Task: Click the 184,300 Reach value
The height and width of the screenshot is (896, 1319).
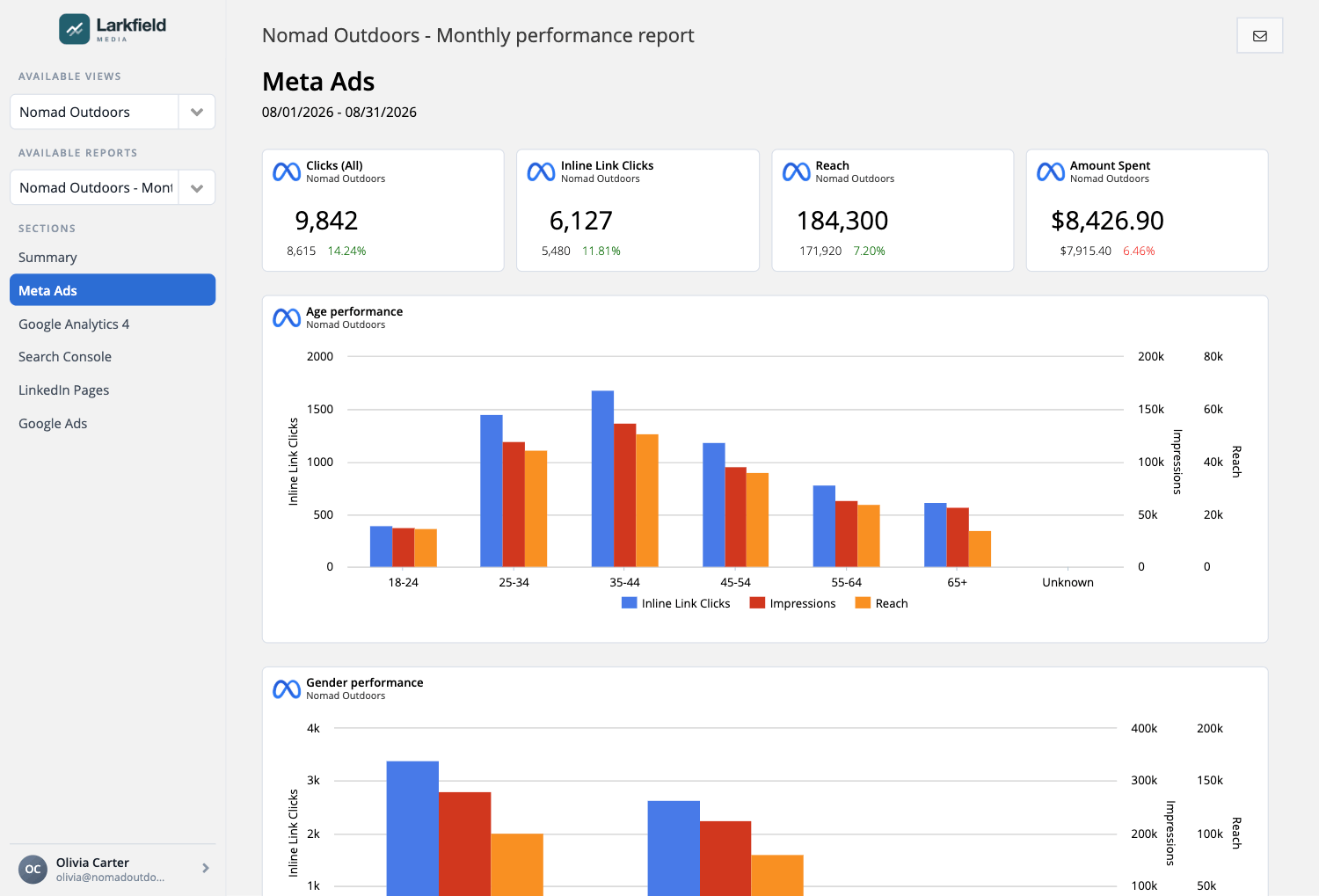Action: click(842, 221)
